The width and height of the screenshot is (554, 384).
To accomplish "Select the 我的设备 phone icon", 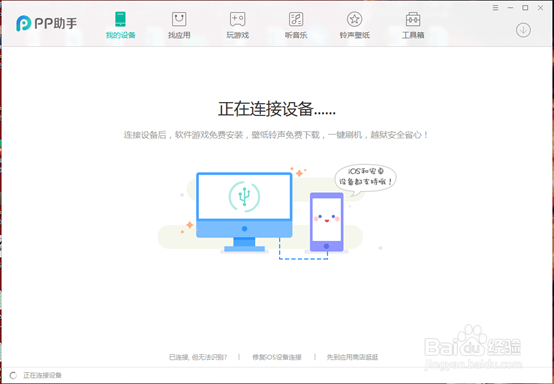I will 120,19.
